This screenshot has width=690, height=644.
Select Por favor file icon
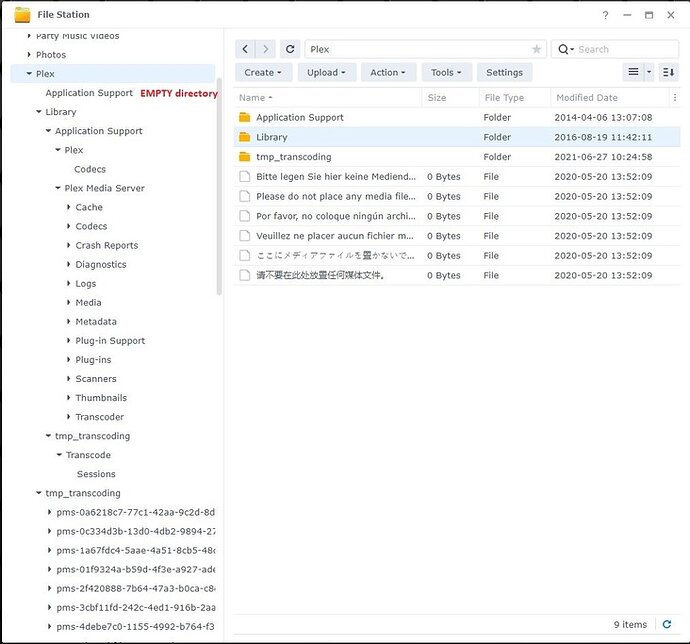(244, 216)
